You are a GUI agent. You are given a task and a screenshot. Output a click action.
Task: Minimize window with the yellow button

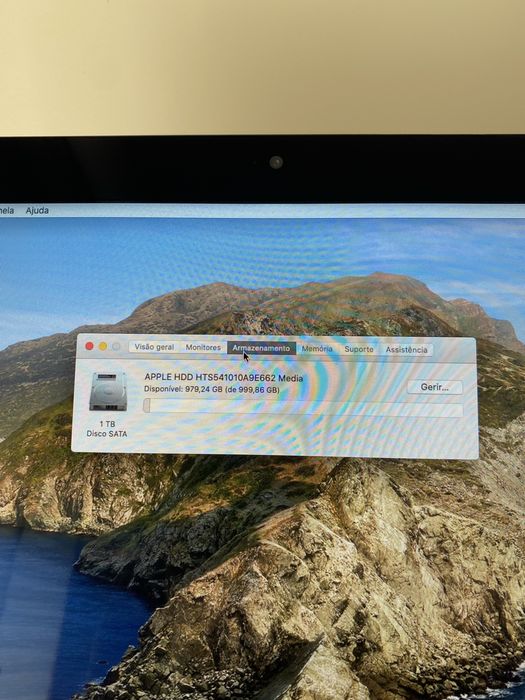pos(103,346)
